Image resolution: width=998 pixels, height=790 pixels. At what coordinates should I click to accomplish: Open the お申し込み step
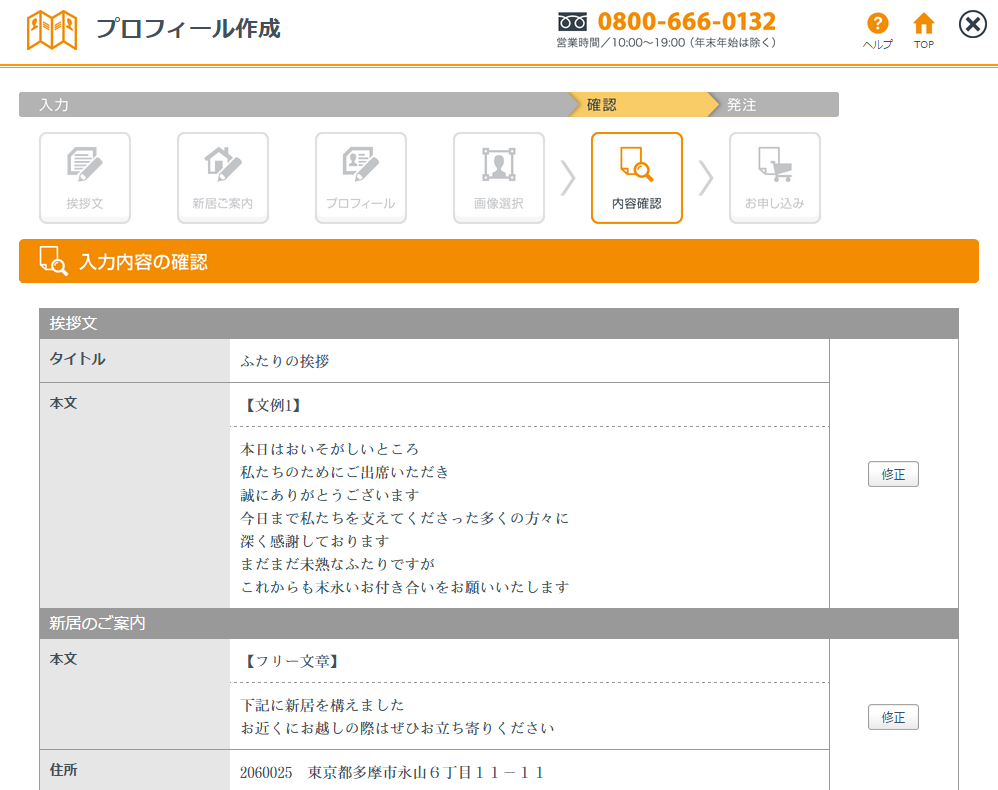(x=775, y=177)
